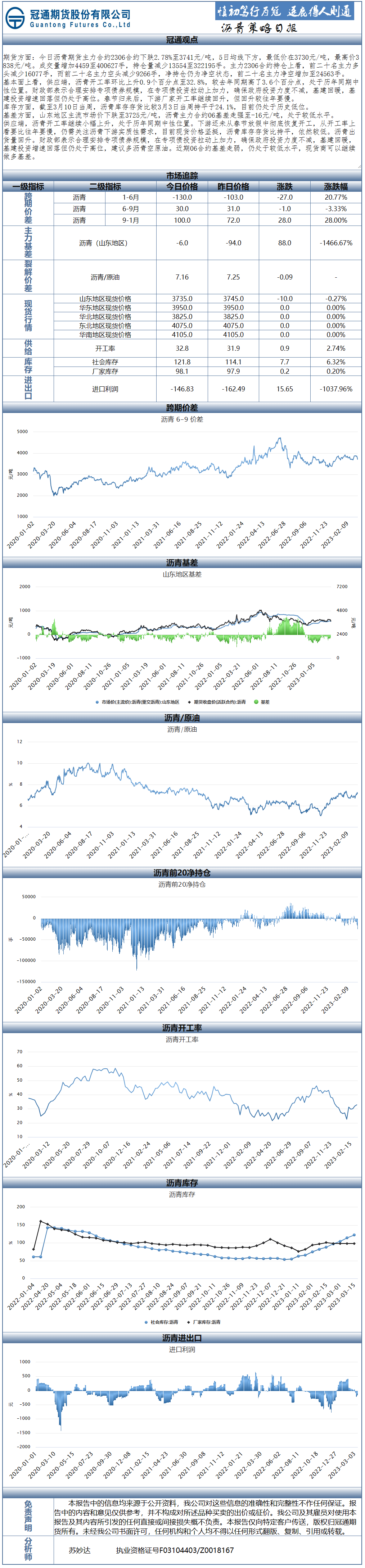365x1568 pixels.
Task: Click the black futures closing price legend marker
Action: 189,702
